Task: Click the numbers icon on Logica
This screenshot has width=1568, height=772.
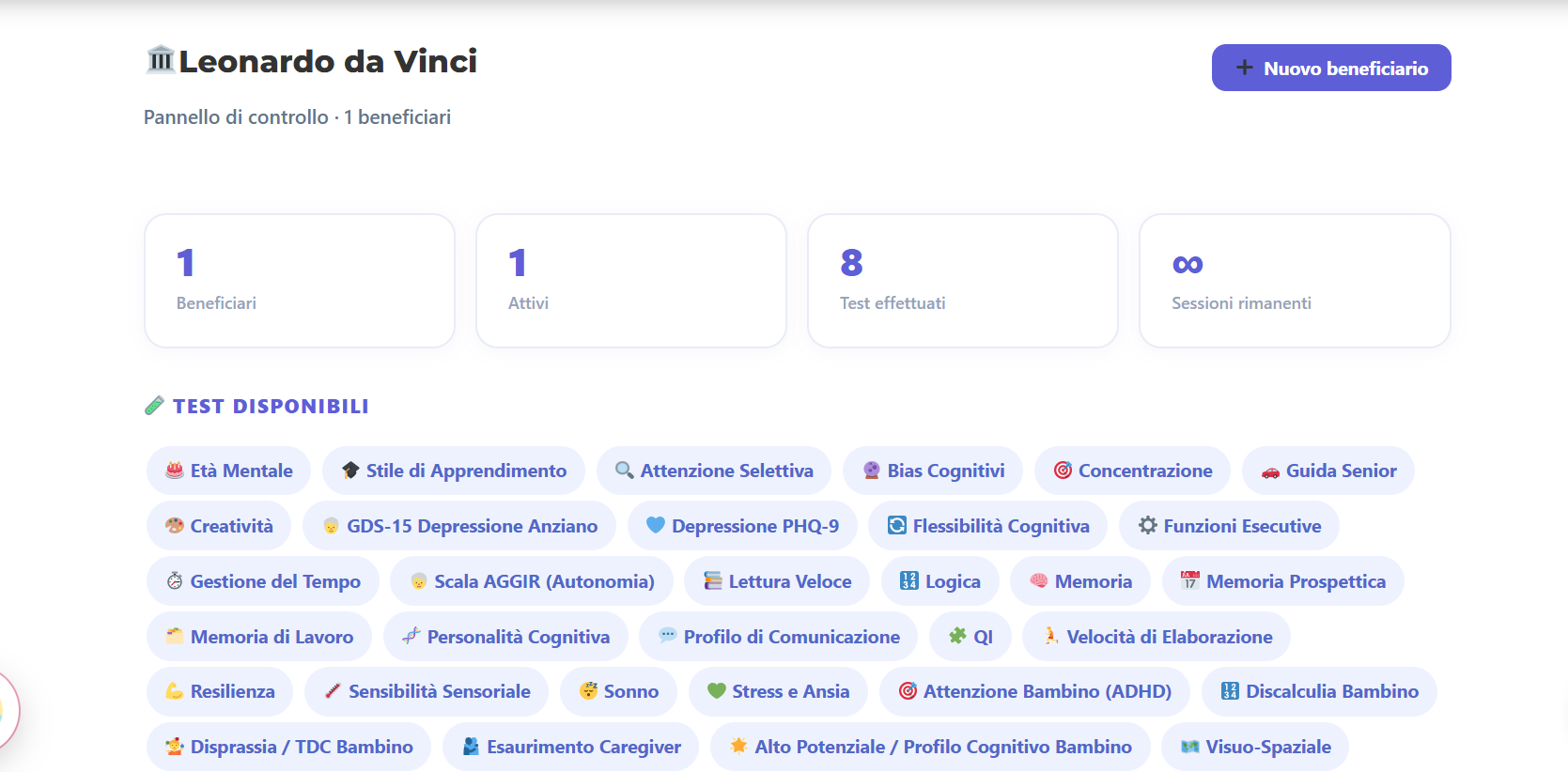Action: [909, 581]
